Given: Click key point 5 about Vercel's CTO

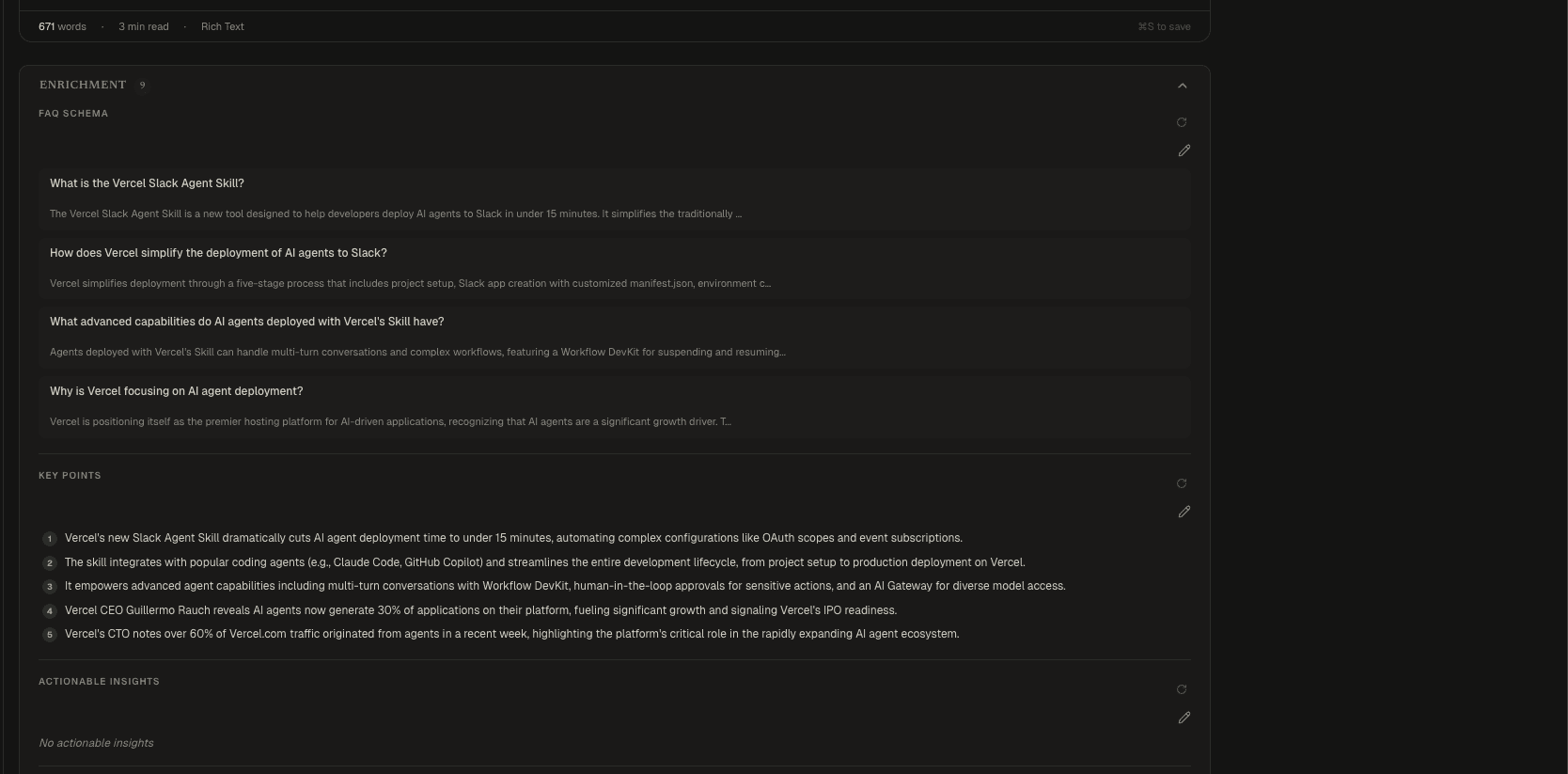Looking at the screenshot, I should [x=510, y=634].
